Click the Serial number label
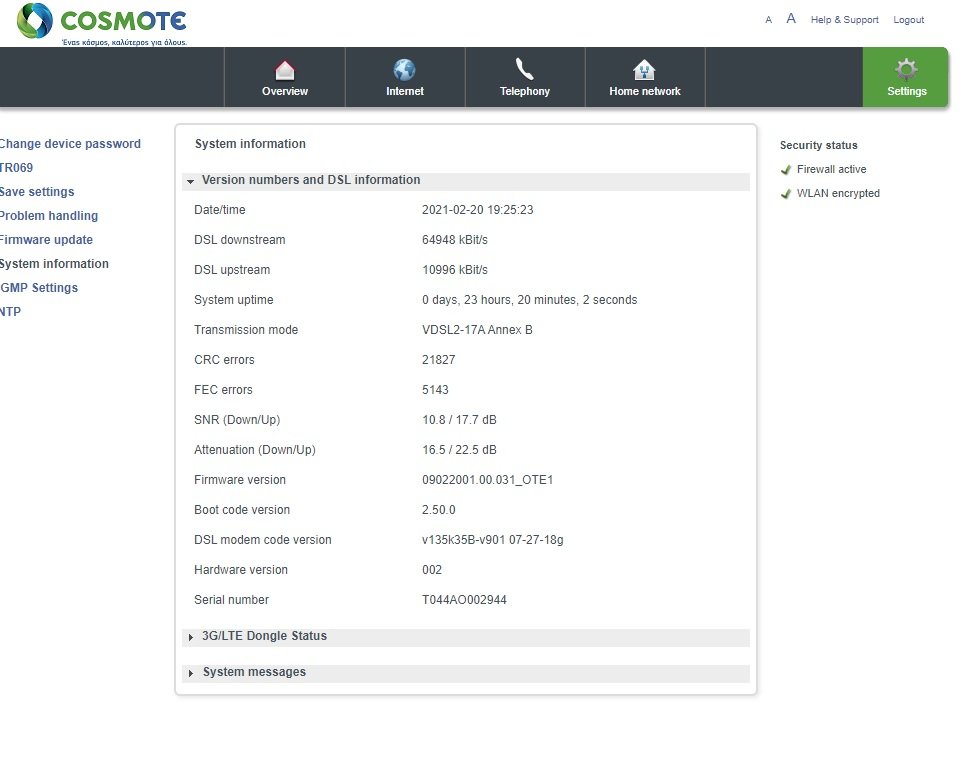Screen dimensions: 979x765 click(x=232, y=600)
